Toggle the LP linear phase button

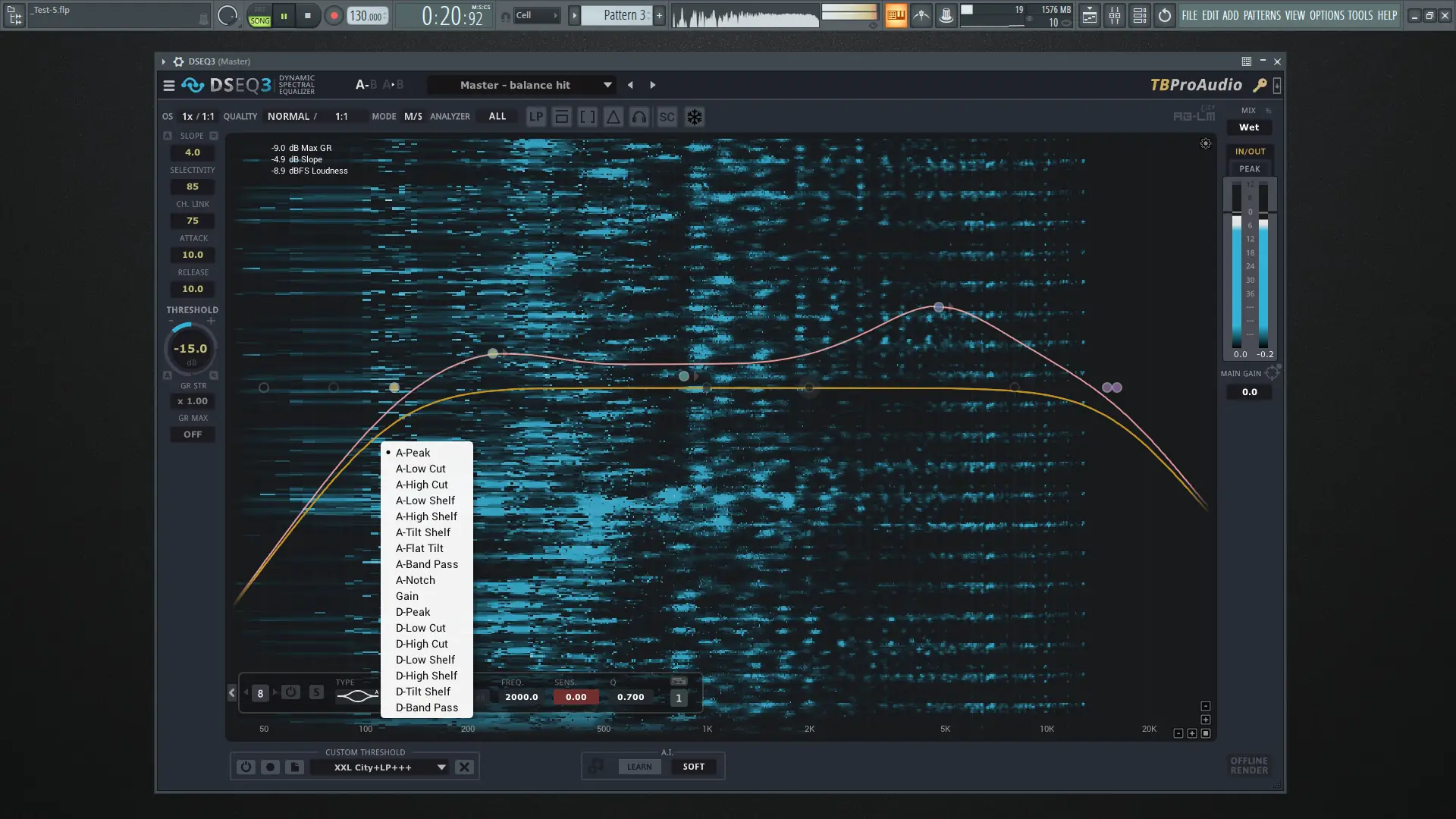pyautogui.click(x=536, y=117)
